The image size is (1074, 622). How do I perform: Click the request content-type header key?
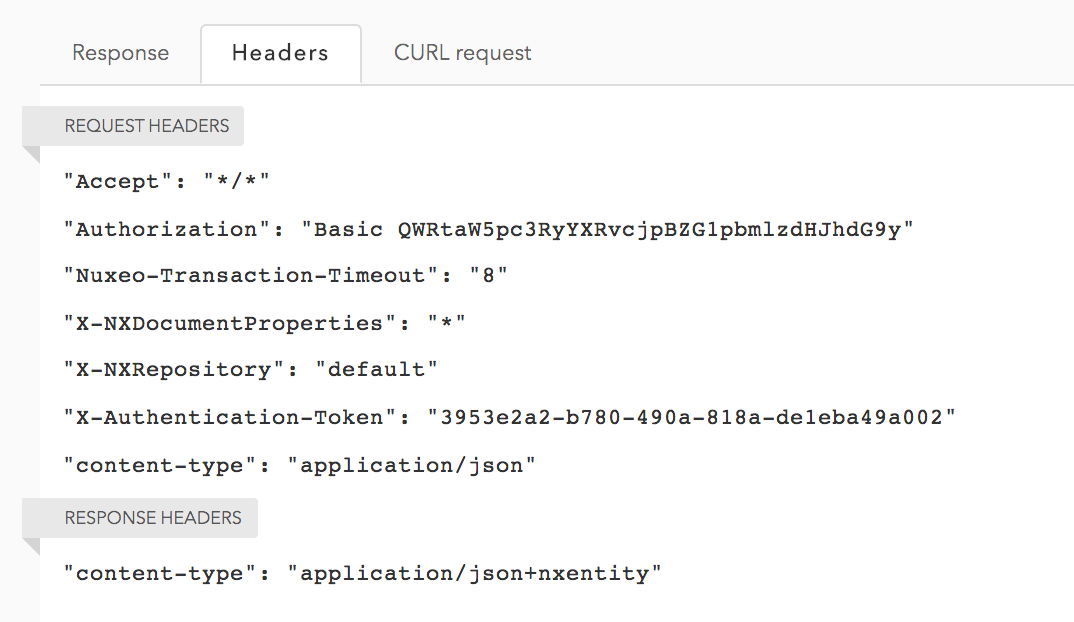point(160,466)
